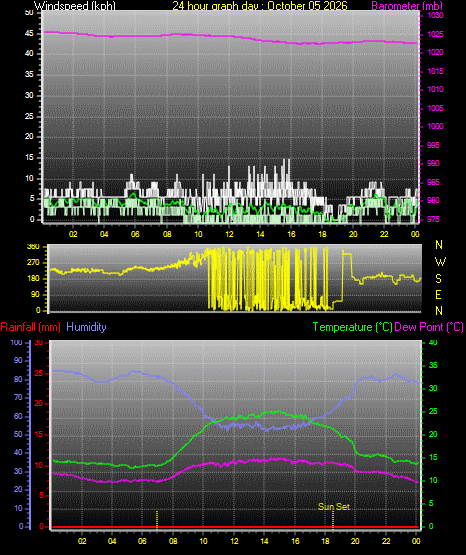466x555 pixels.
Task: Click the red 15 value on the rainfall axis
Action: coord(39,434)
